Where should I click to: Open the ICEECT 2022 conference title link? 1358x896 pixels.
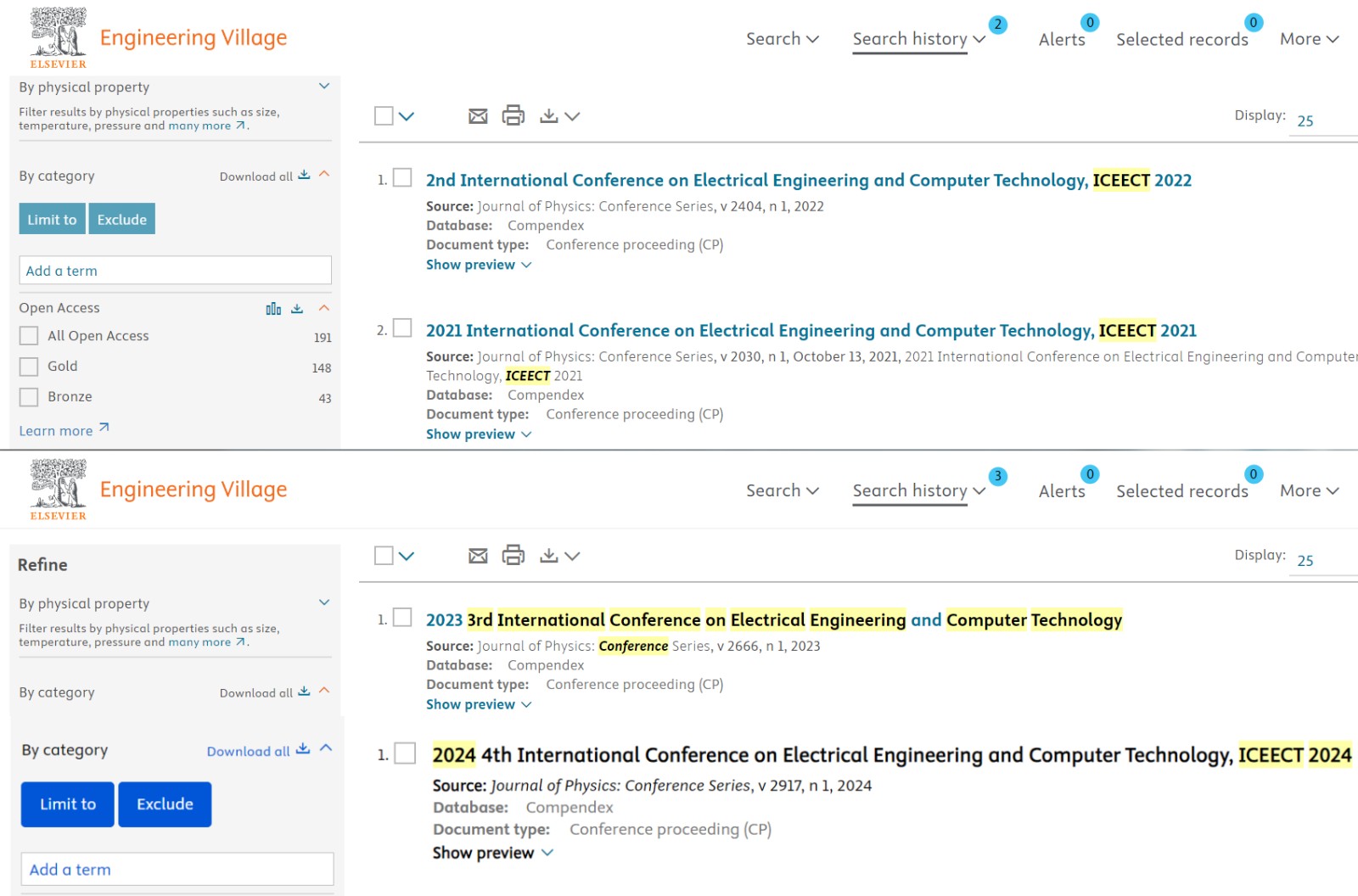809,180
